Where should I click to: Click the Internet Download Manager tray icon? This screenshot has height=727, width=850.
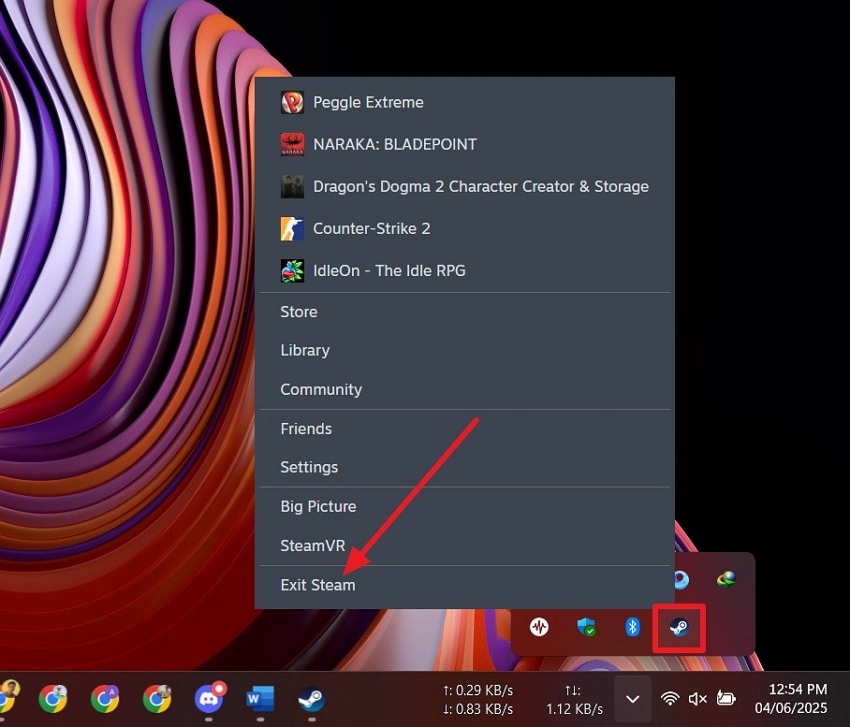726,580
